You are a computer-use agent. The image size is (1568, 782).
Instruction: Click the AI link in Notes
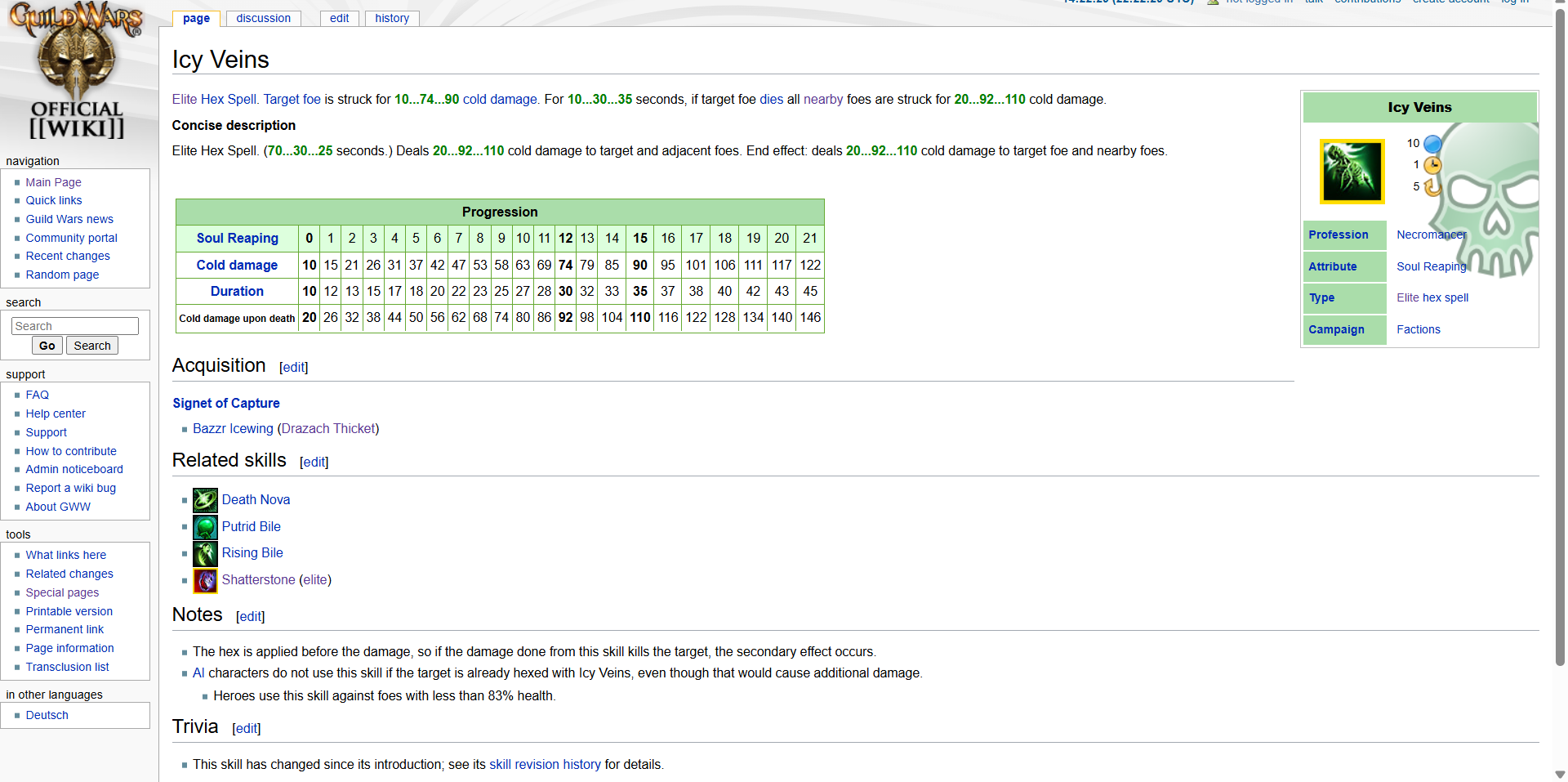198,673
